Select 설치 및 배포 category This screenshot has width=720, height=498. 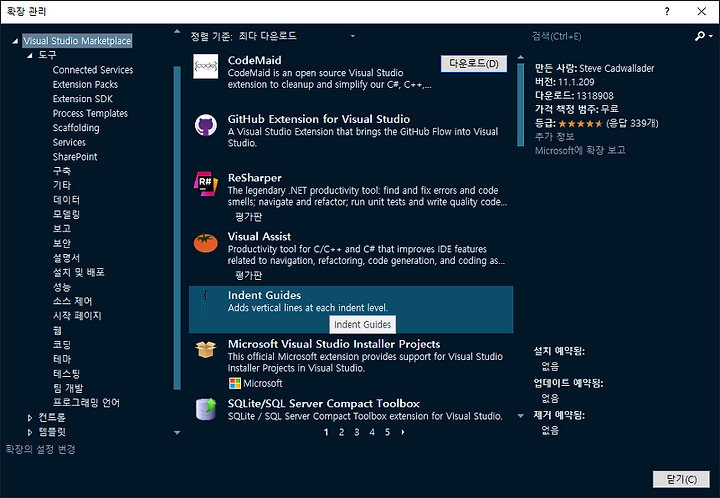(x=79, y=273)
